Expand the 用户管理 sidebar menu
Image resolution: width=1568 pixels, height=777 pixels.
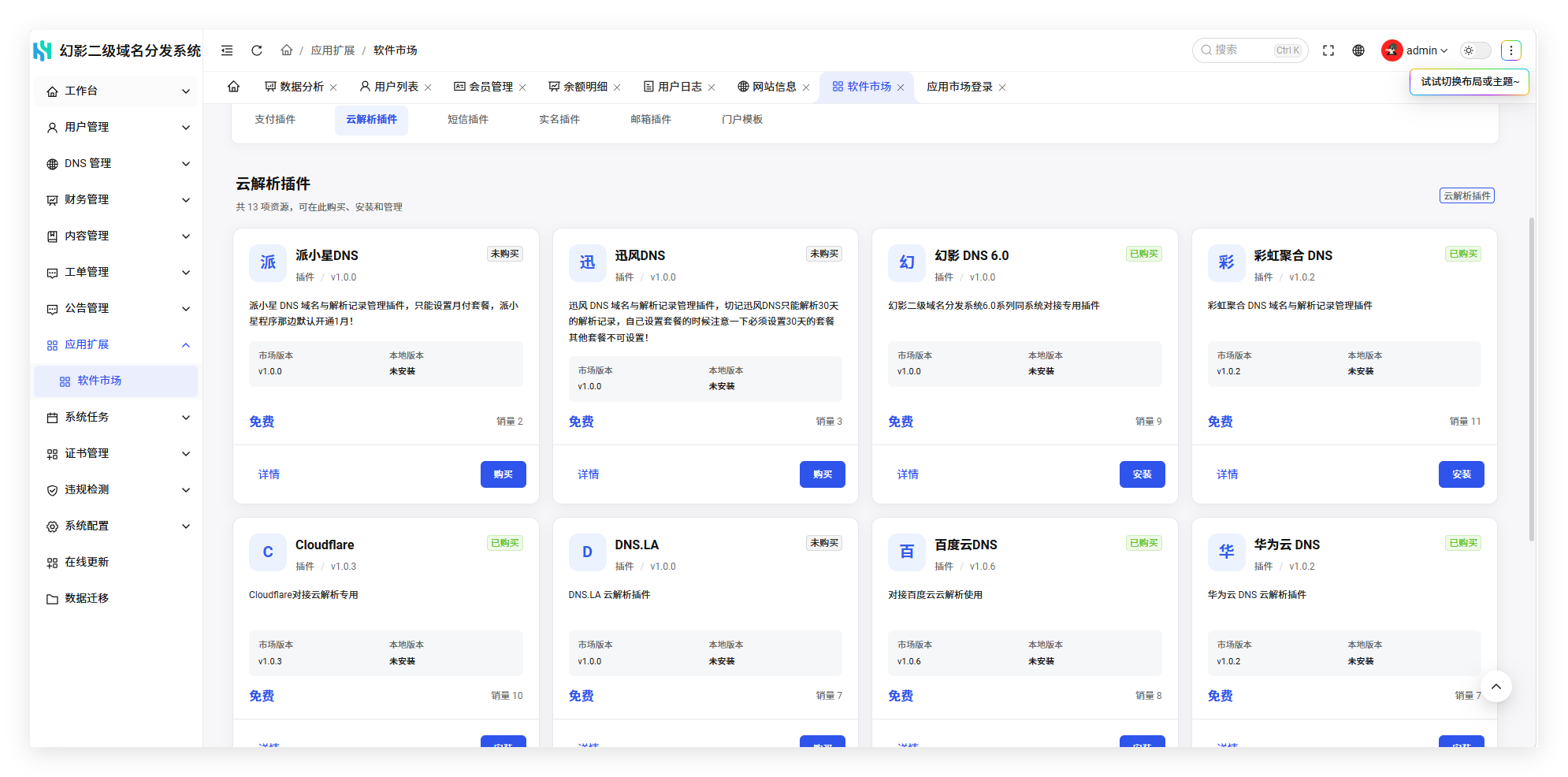[x=116, y=128]
